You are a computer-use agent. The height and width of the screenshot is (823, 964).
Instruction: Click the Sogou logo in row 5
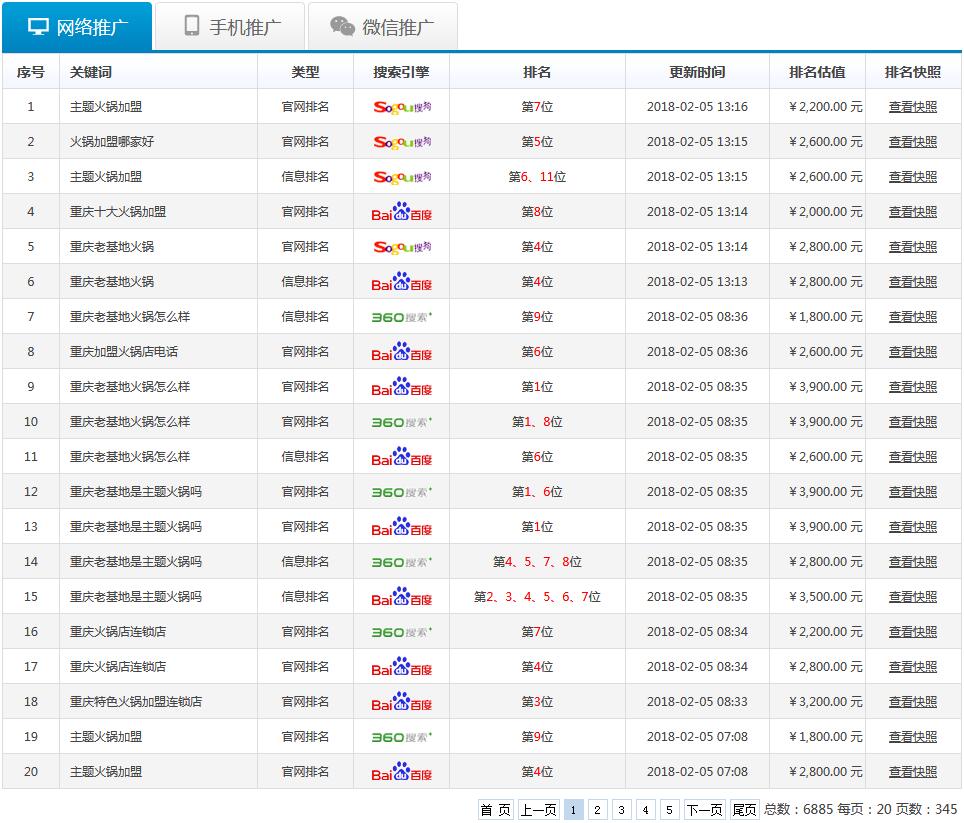402,247
